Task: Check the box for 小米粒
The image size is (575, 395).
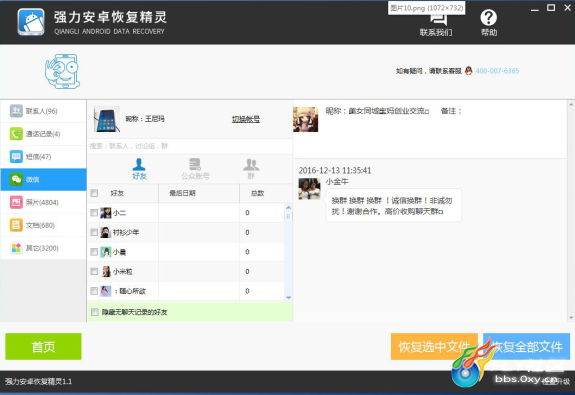Action: coord(94,271)
